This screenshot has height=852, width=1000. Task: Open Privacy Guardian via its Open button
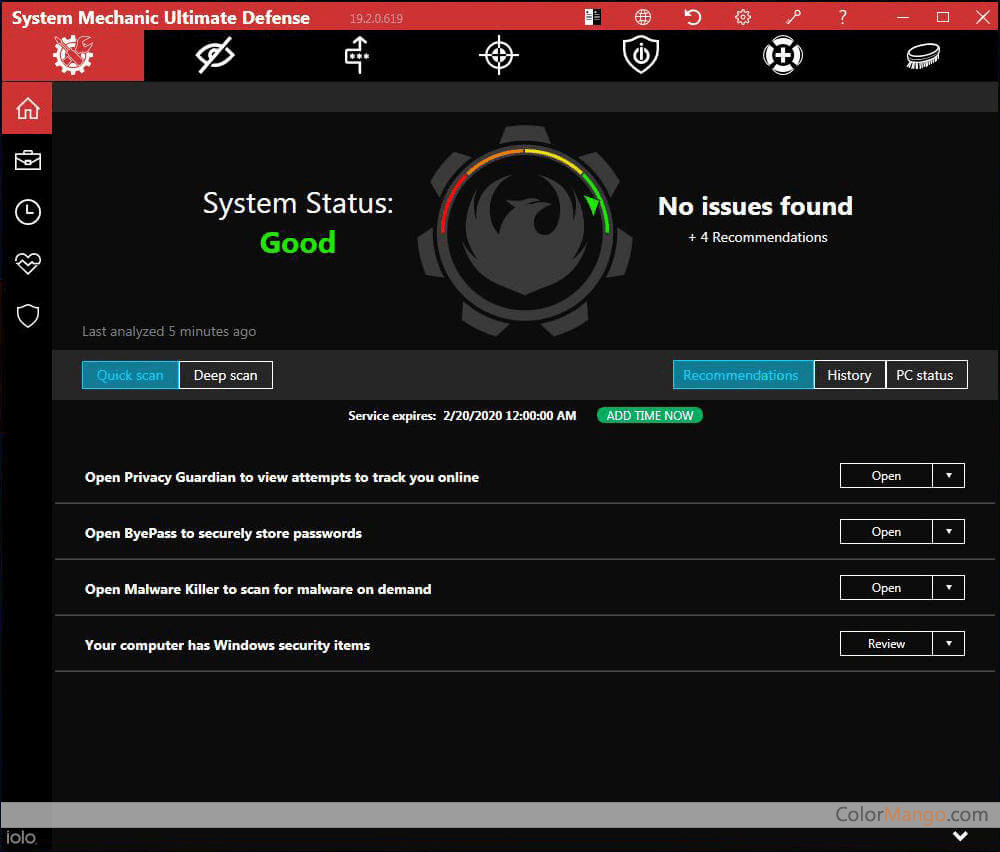click(886, 476)
